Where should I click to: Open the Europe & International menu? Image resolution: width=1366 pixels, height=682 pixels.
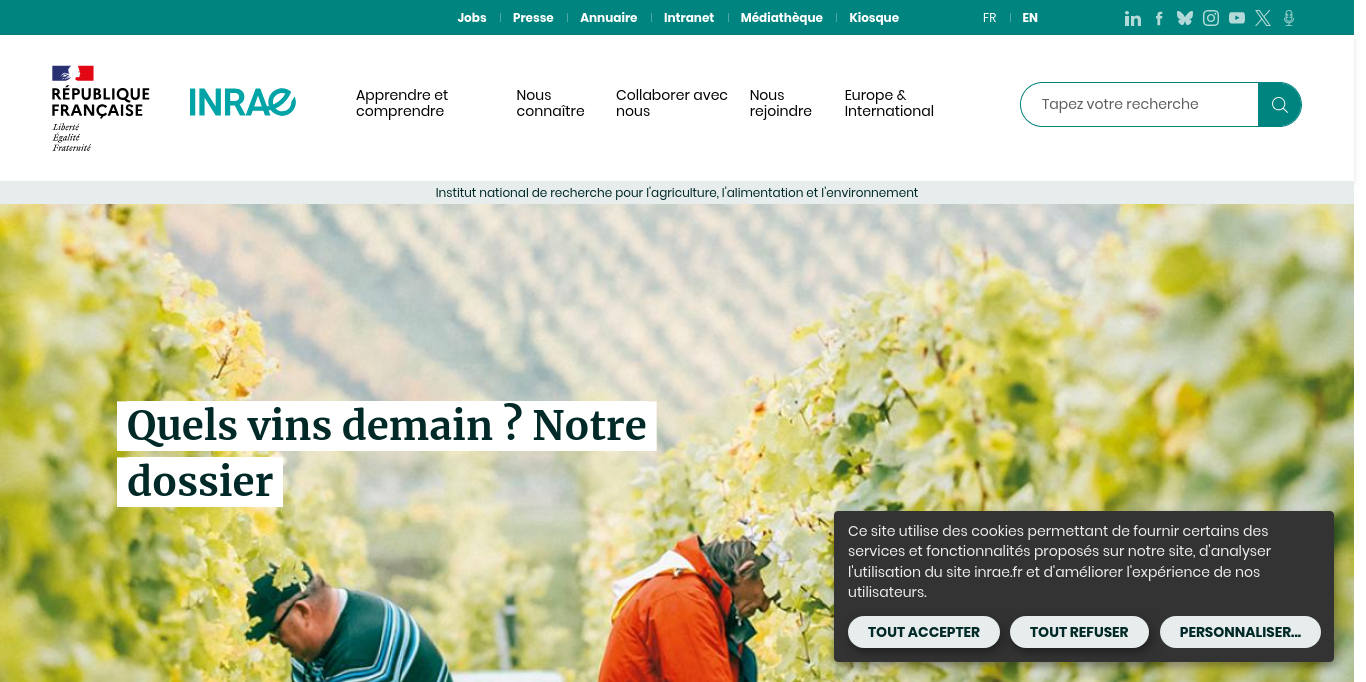889,103
